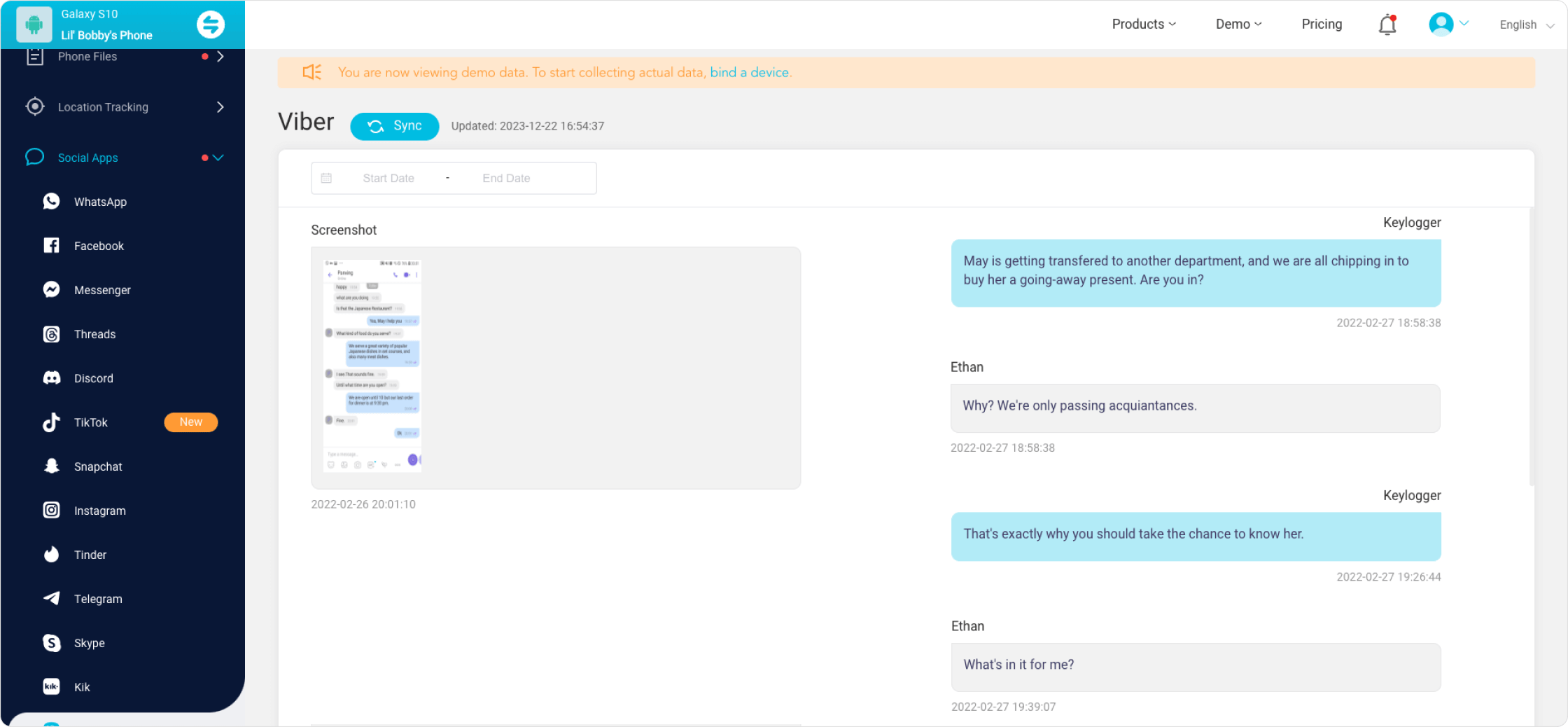Image resolution: width=1568 pixels, height=727 pixels.
Task: Expand the Location Tracking section
Action: coord(220,107)
